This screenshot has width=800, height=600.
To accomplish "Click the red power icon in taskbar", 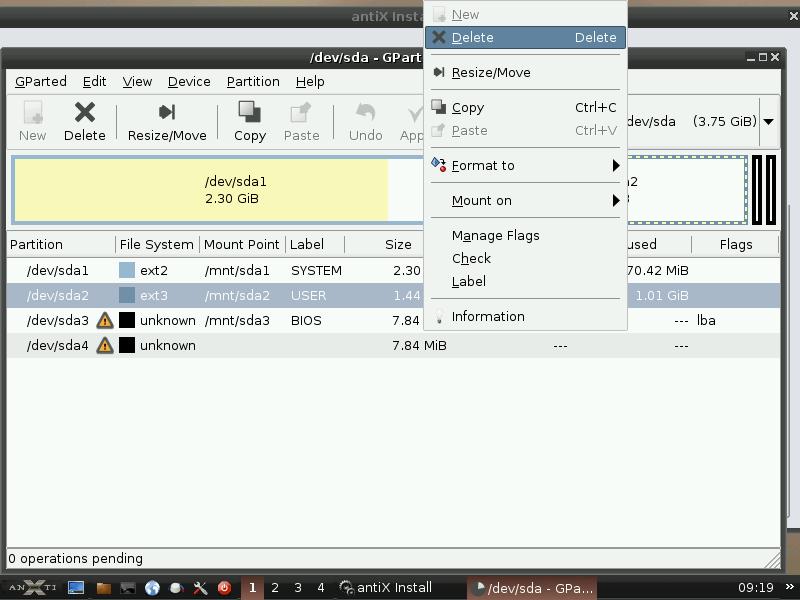I will point(224,588).
